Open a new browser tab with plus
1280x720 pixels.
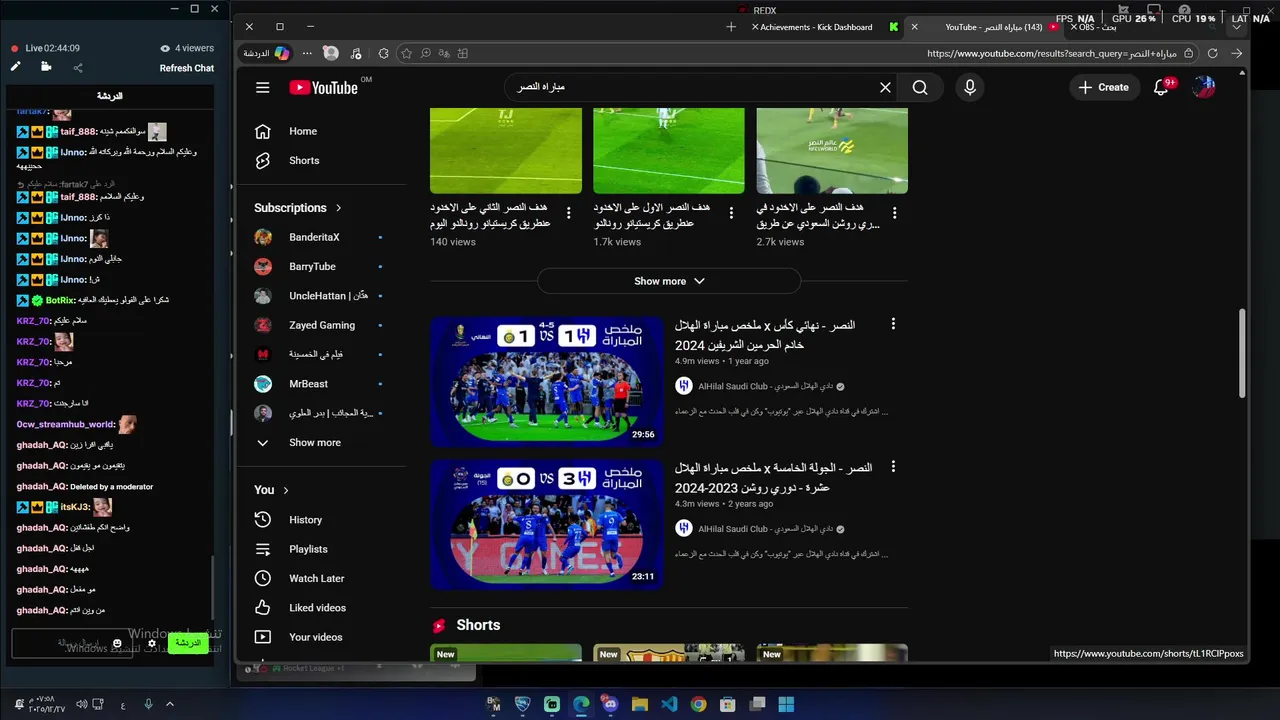click(731, 27)
